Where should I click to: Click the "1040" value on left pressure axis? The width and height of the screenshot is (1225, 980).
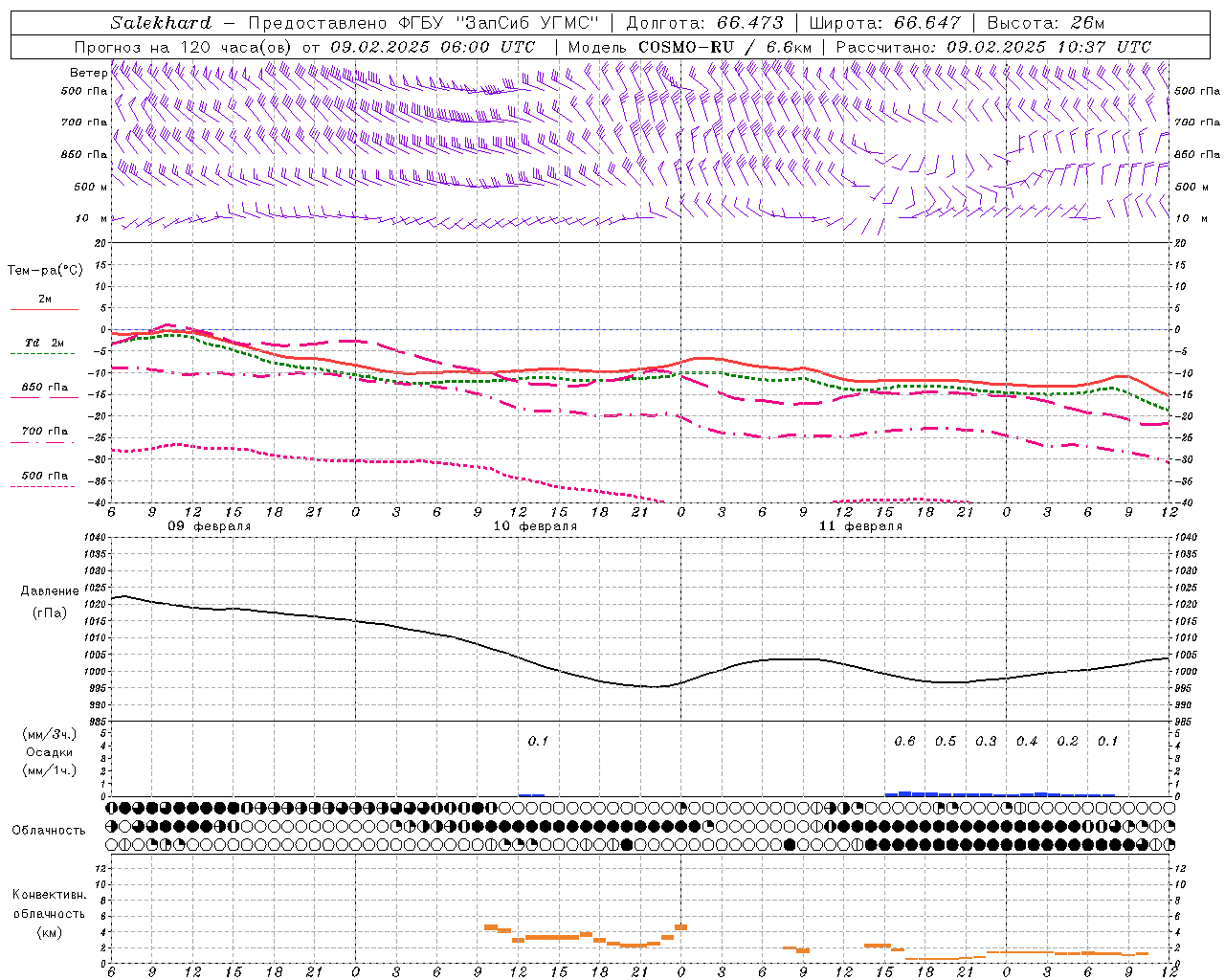coord(95,538)
